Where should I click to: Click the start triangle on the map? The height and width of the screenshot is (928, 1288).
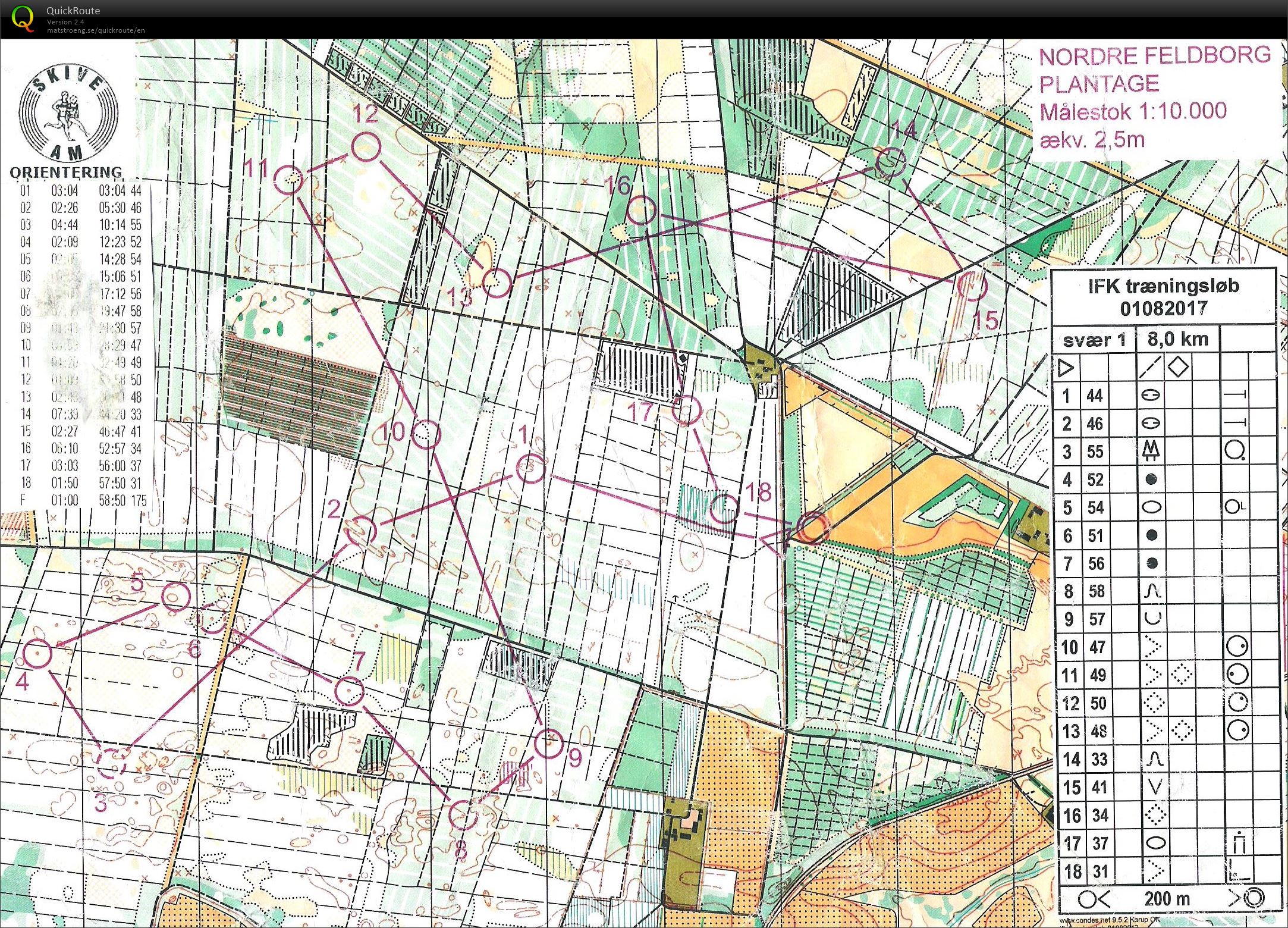pyautogui.click(x=777, y=540)
